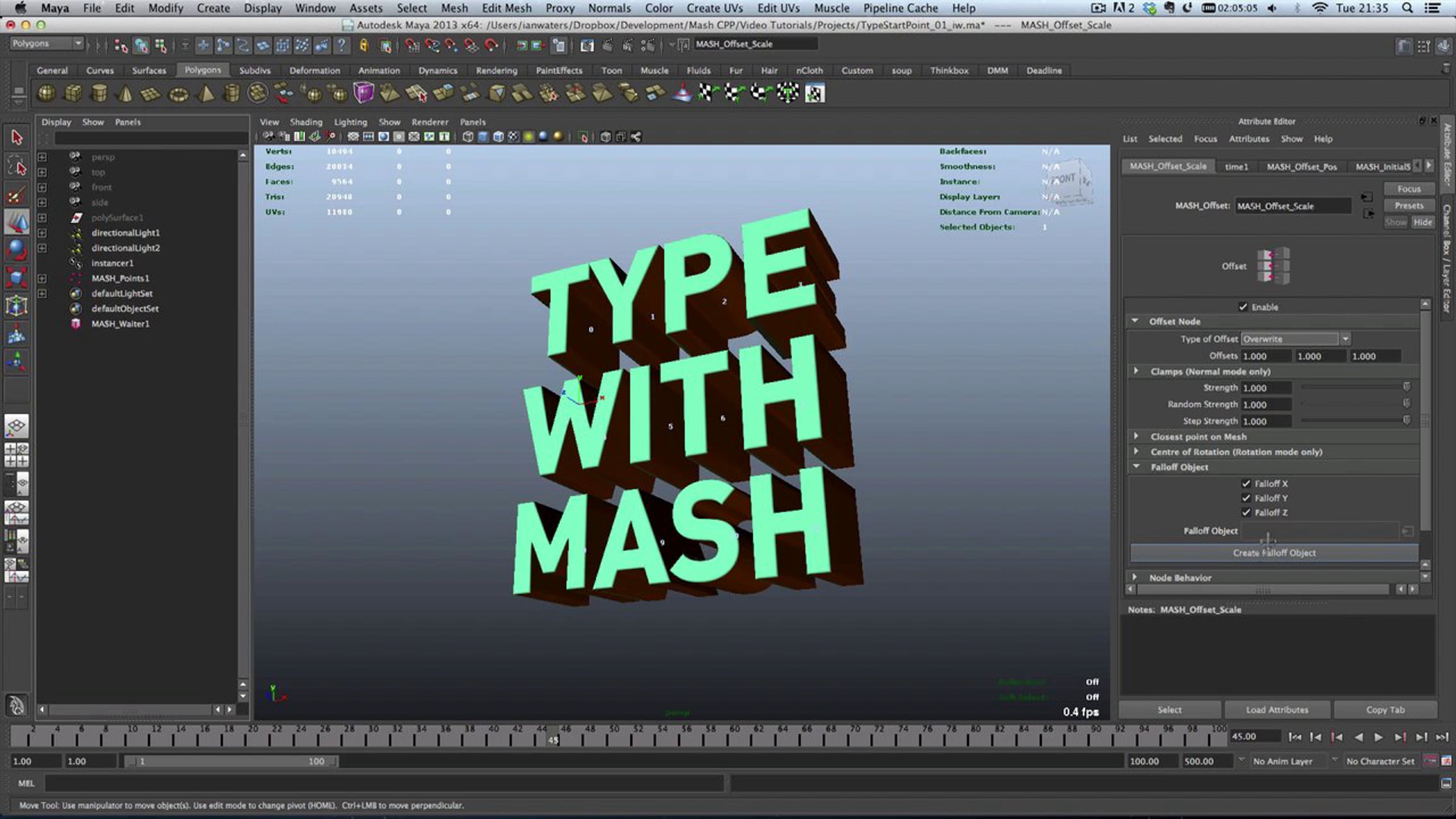Select the polygon sphere shelf icon
This screenshot has height=819, width=1456.
tap(46, 93)
